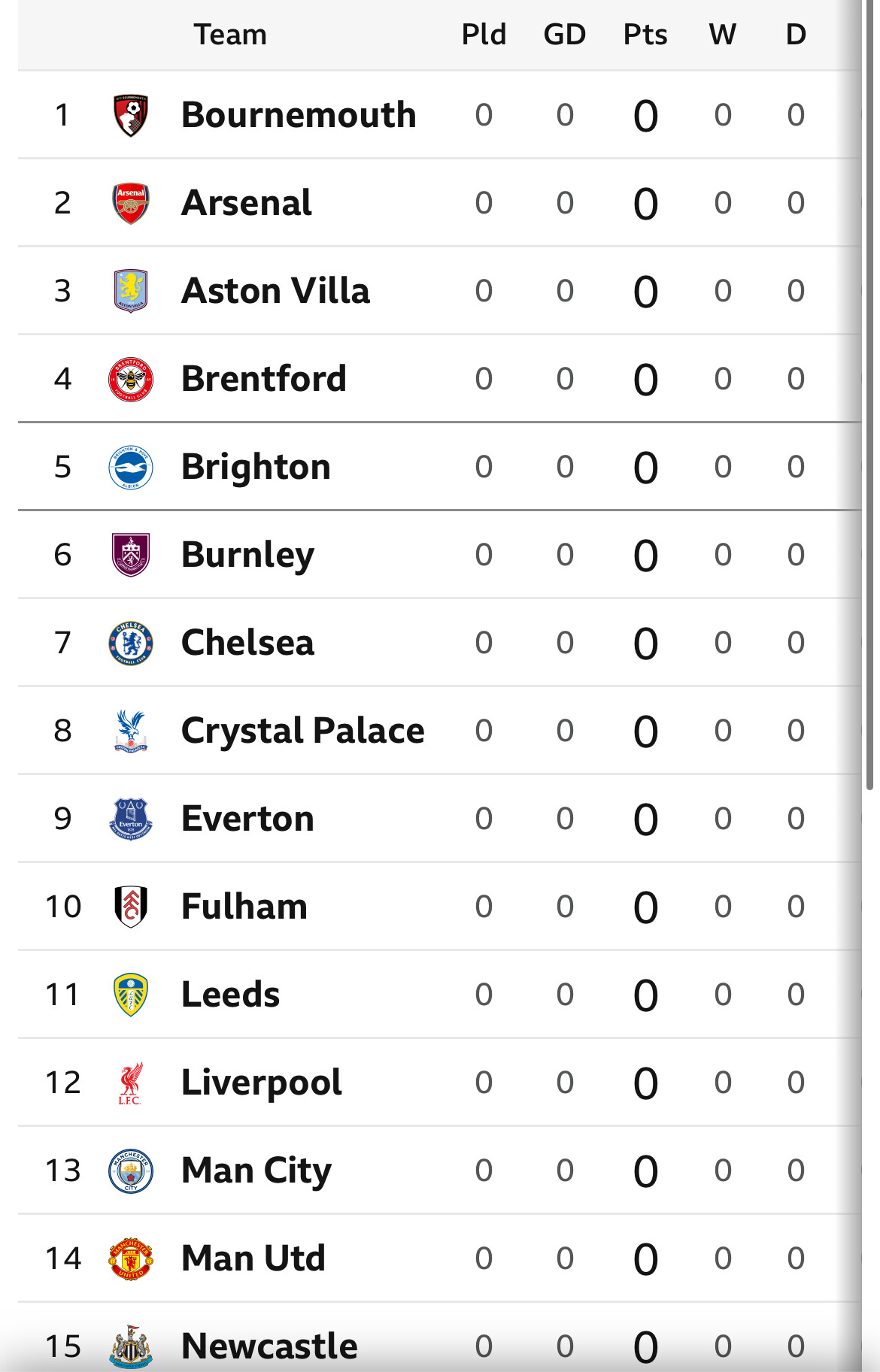Click the Arsenal club crest
880x1372 pixels.
131,203
